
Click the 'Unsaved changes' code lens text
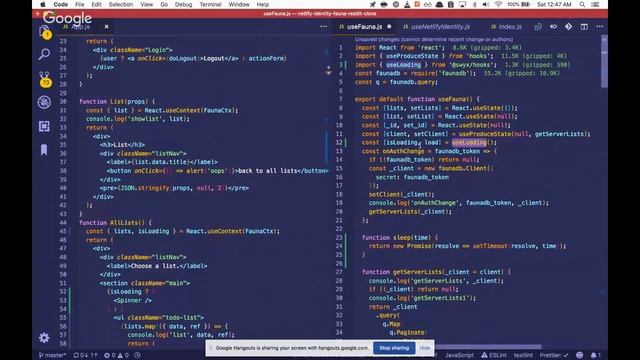pos(433,40)
